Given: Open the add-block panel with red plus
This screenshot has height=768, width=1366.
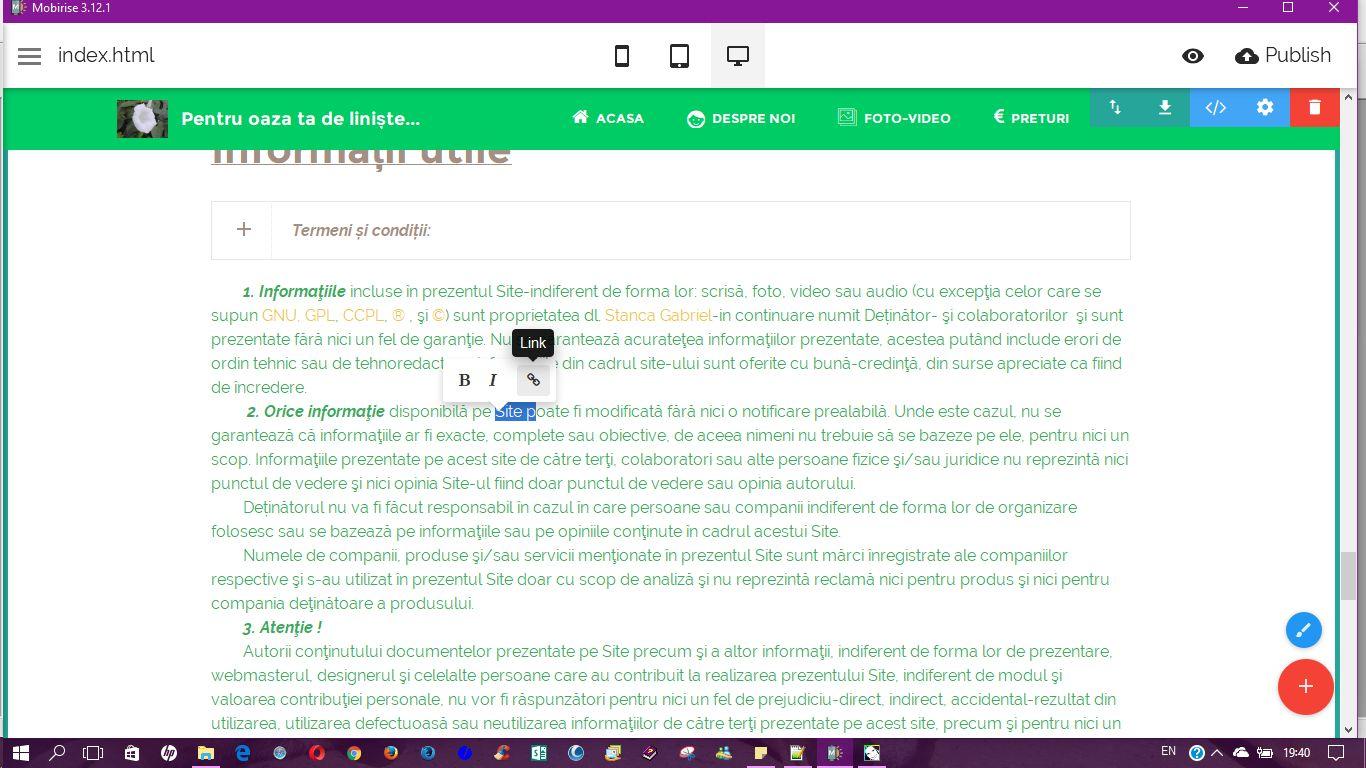Looking at the screenshot, I should [x=1305, y=687].
